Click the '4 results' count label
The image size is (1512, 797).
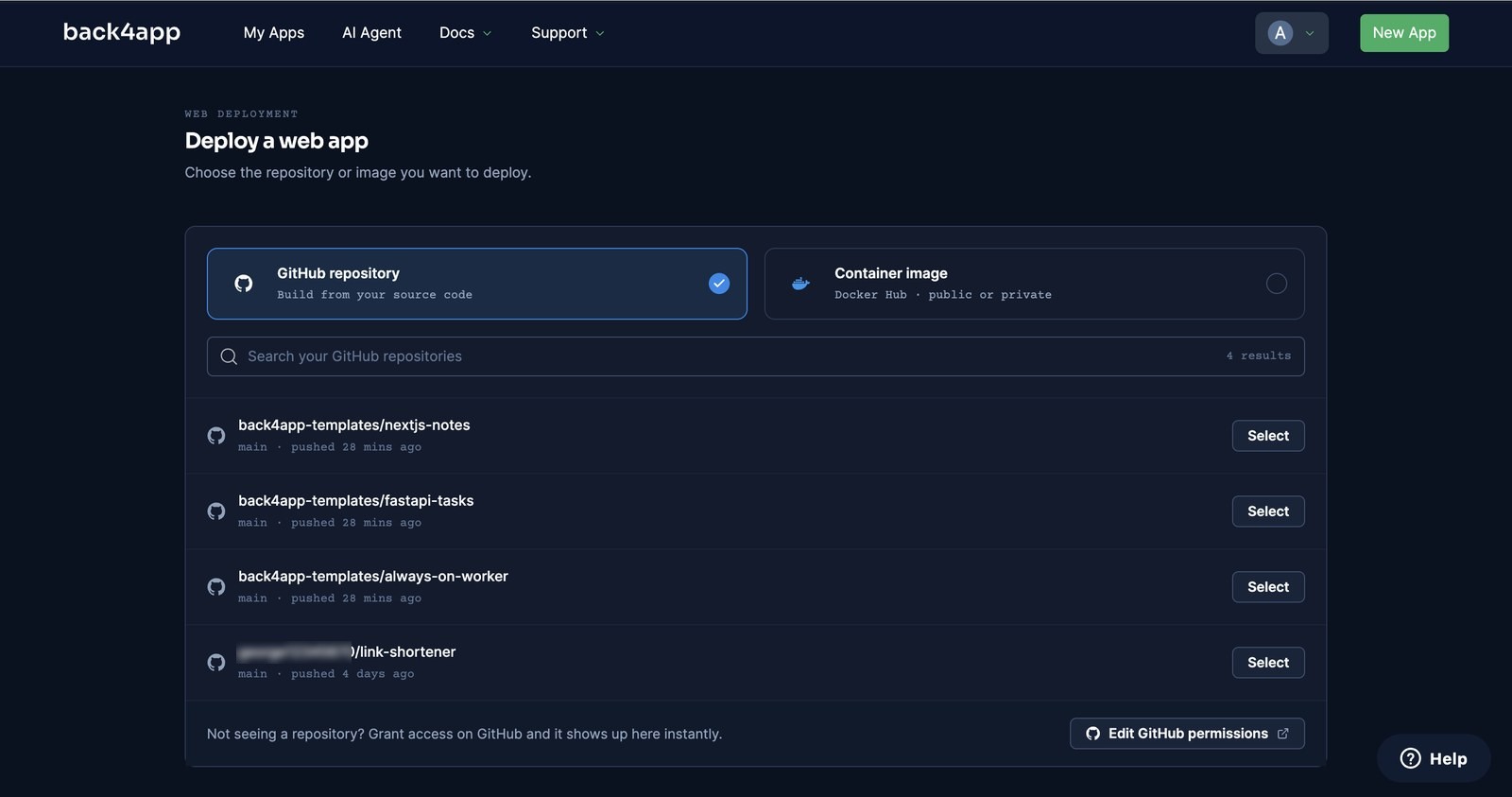[1259, 356]
